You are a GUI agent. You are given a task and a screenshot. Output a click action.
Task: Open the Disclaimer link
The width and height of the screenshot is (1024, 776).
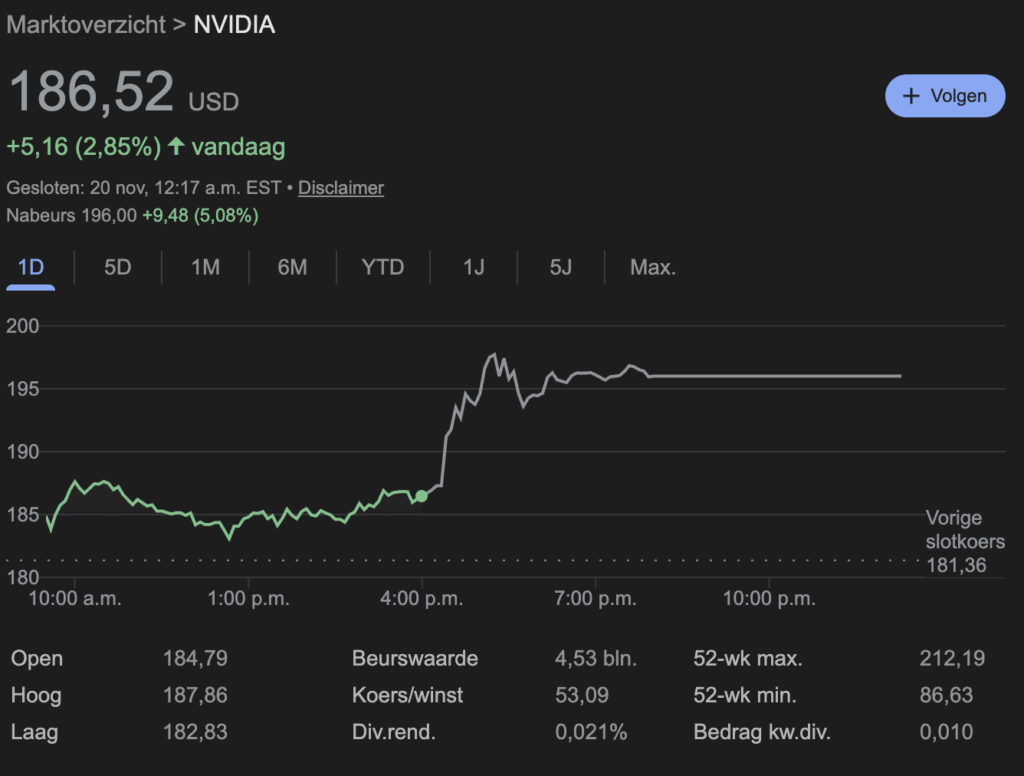click(341, 188)
